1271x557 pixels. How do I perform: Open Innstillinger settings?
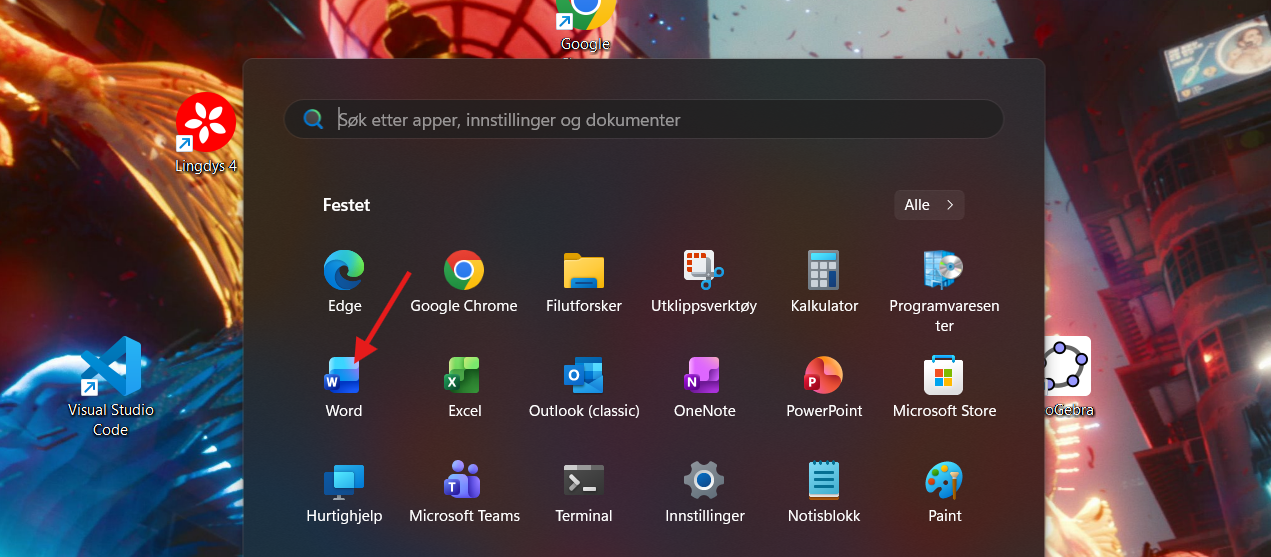[x=704, y=481]
